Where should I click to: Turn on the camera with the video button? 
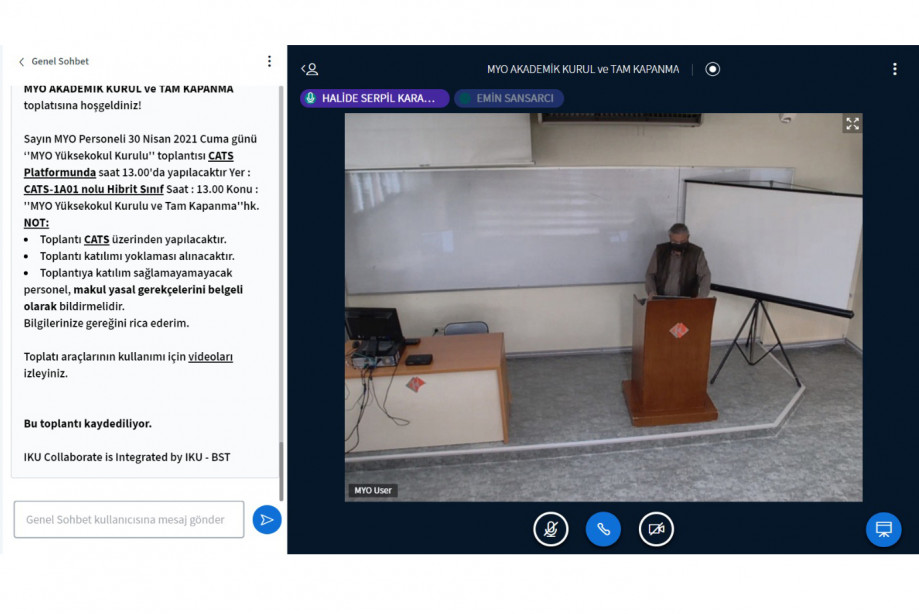click(x=656, y=529)
